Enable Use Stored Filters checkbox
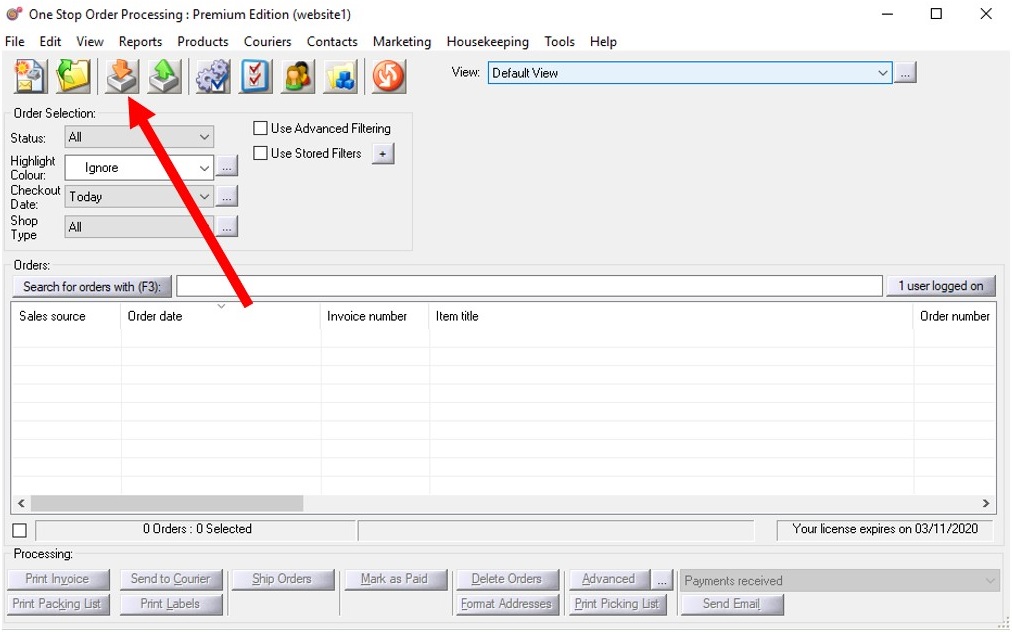Screen dimensions: 1012x632 [x=260, y=153]
